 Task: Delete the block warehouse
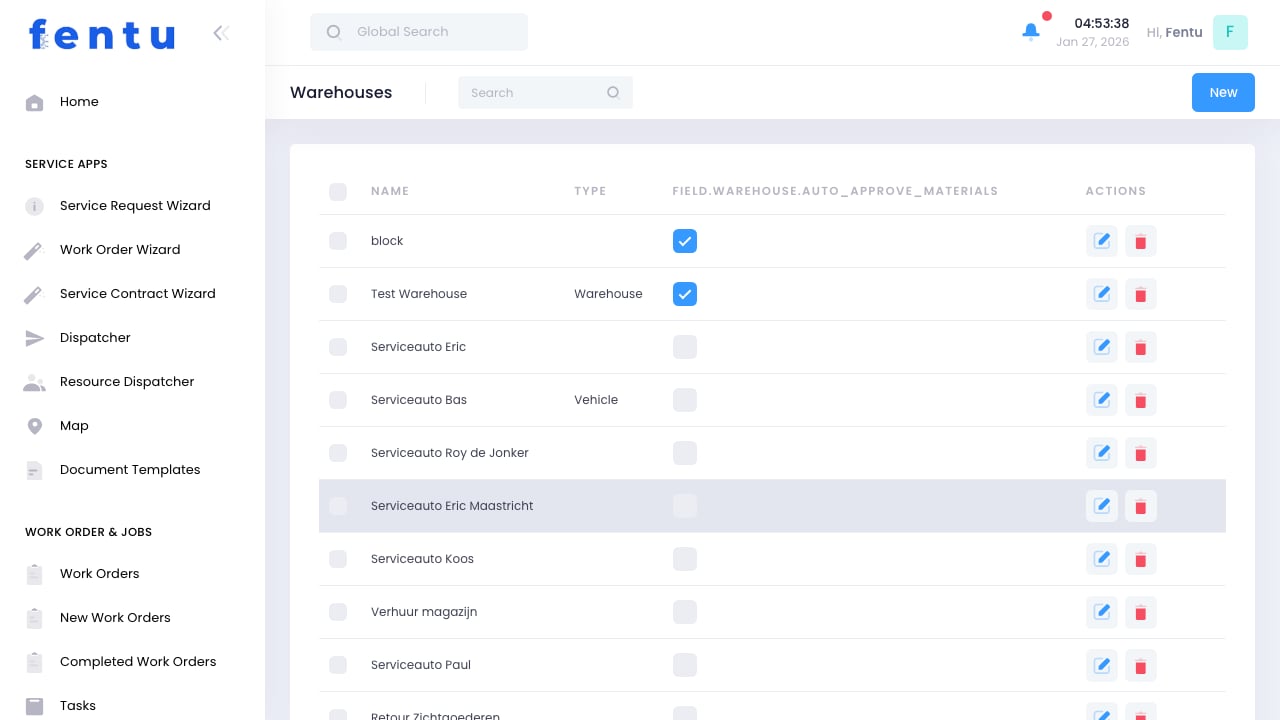(1141, 241)
